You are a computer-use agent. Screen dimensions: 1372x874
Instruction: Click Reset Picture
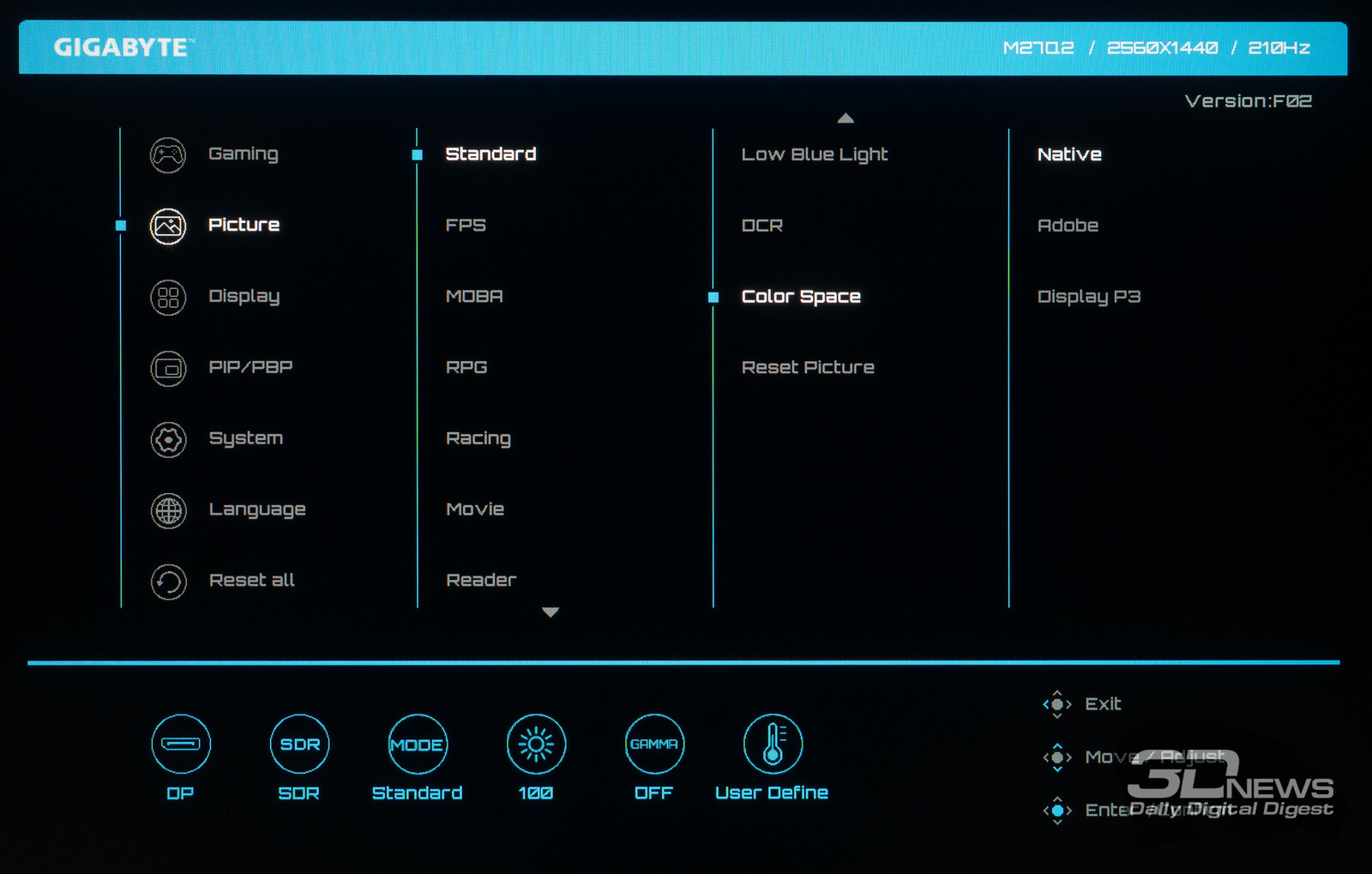click(807, 368)
